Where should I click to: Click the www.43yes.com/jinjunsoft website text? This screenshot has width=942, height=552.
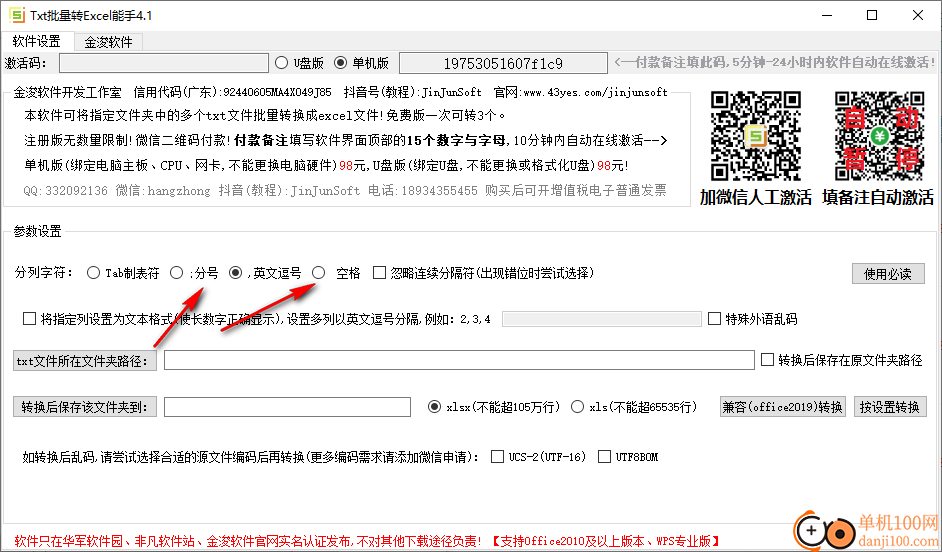coord(595,93)
